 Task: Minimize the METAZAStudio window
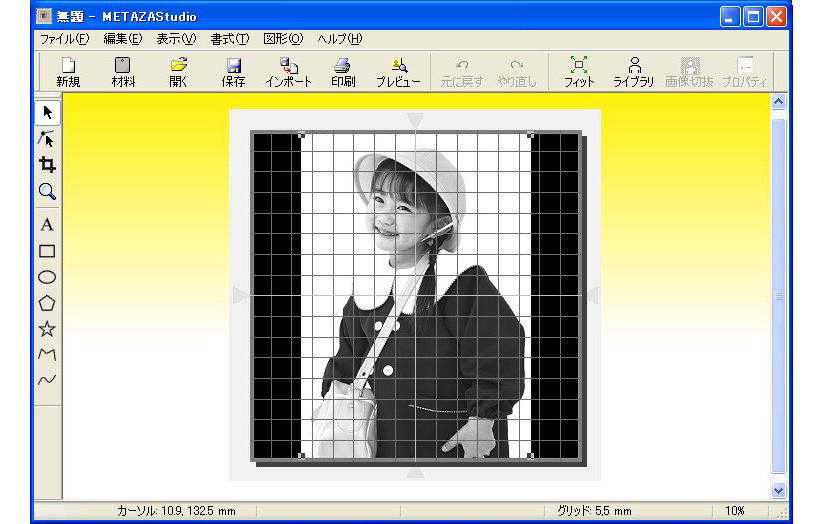729,17
